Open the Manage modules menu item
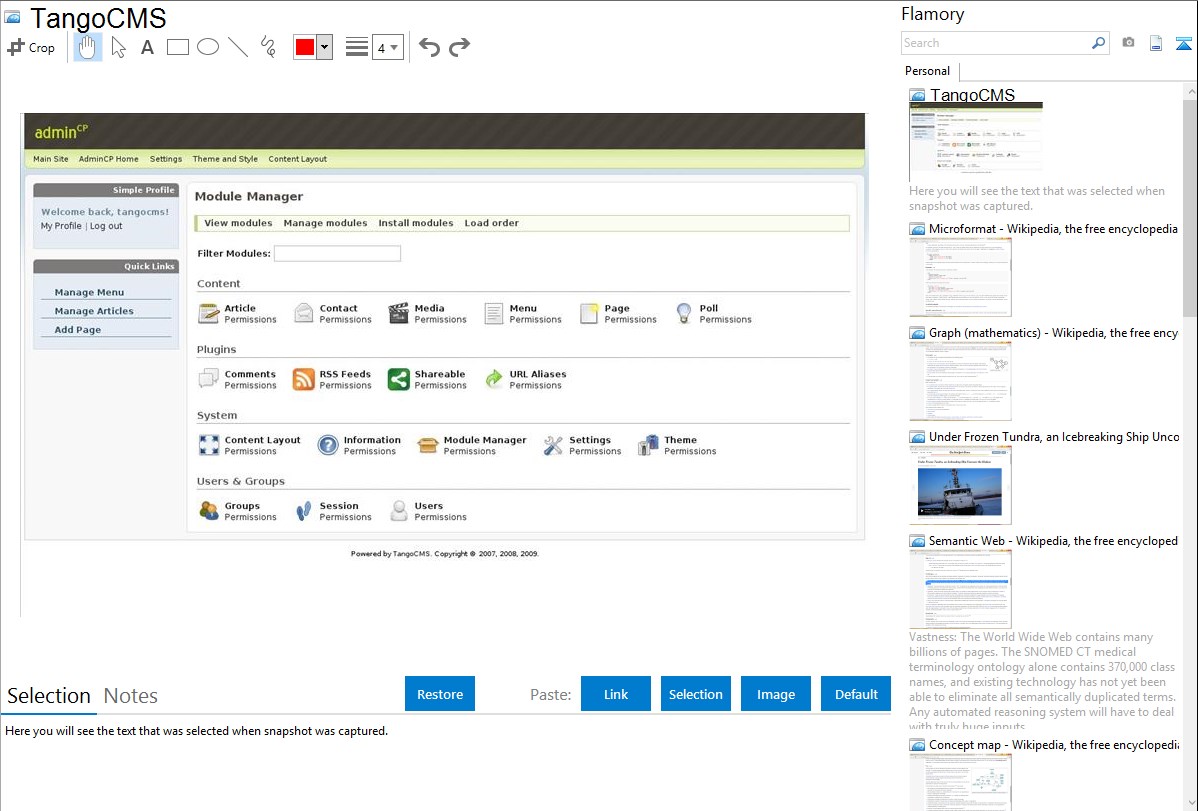Screen dimensions: 1198x811 click(x=325, y=223)
